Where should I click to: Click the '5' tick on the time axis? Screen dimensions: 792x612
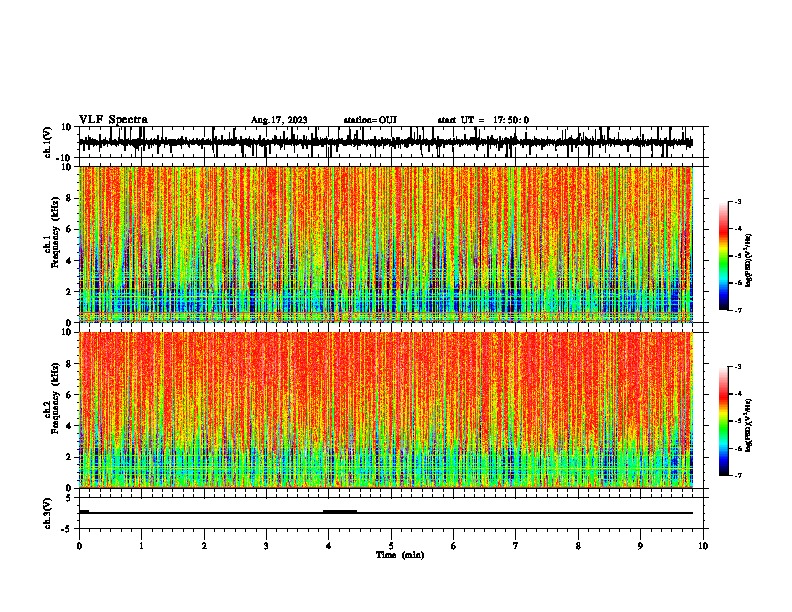[x=391, y=546]
